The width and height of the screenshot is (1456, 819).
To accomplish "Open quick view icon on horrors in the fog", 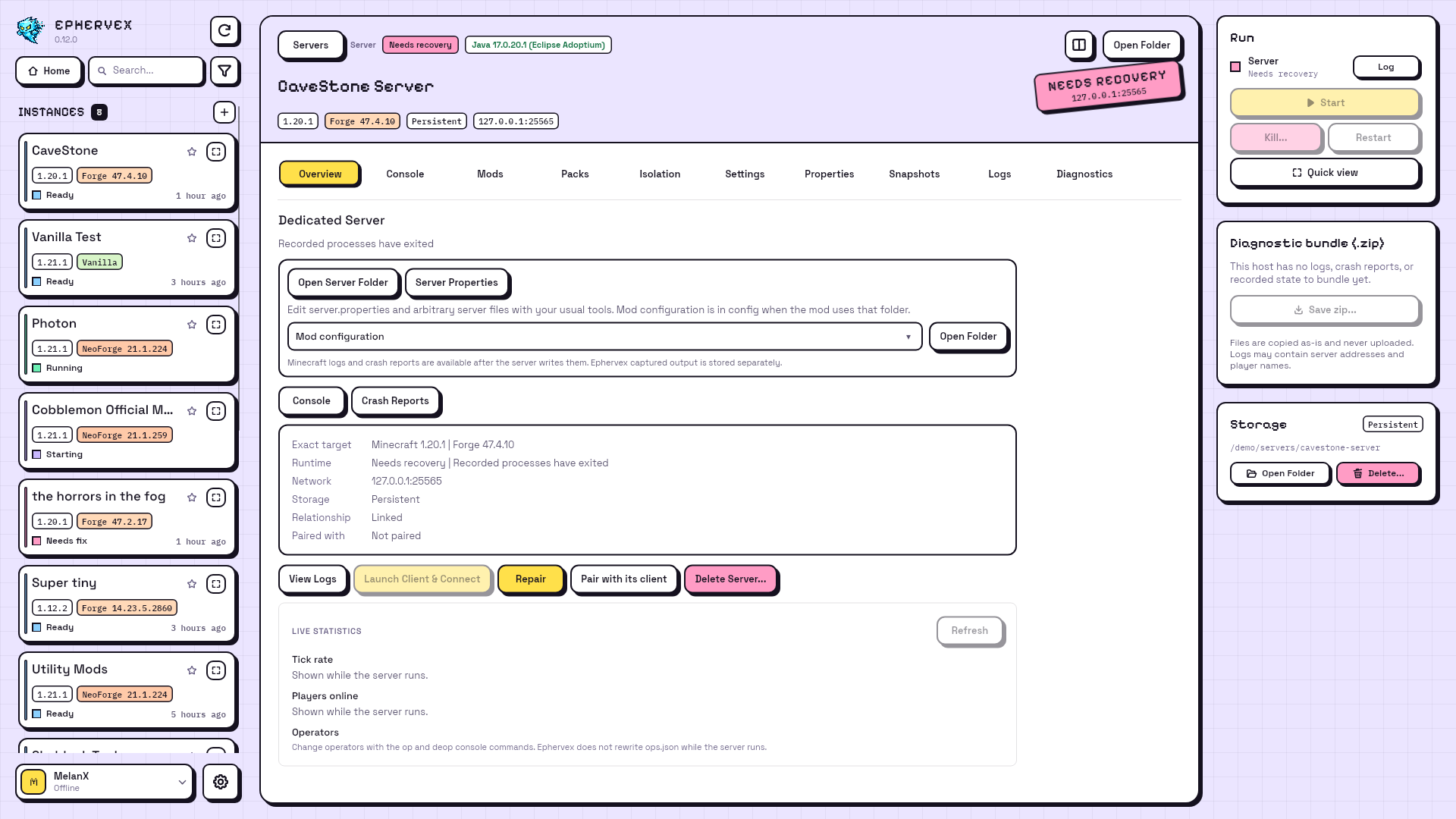I will [x=216, y=497].
